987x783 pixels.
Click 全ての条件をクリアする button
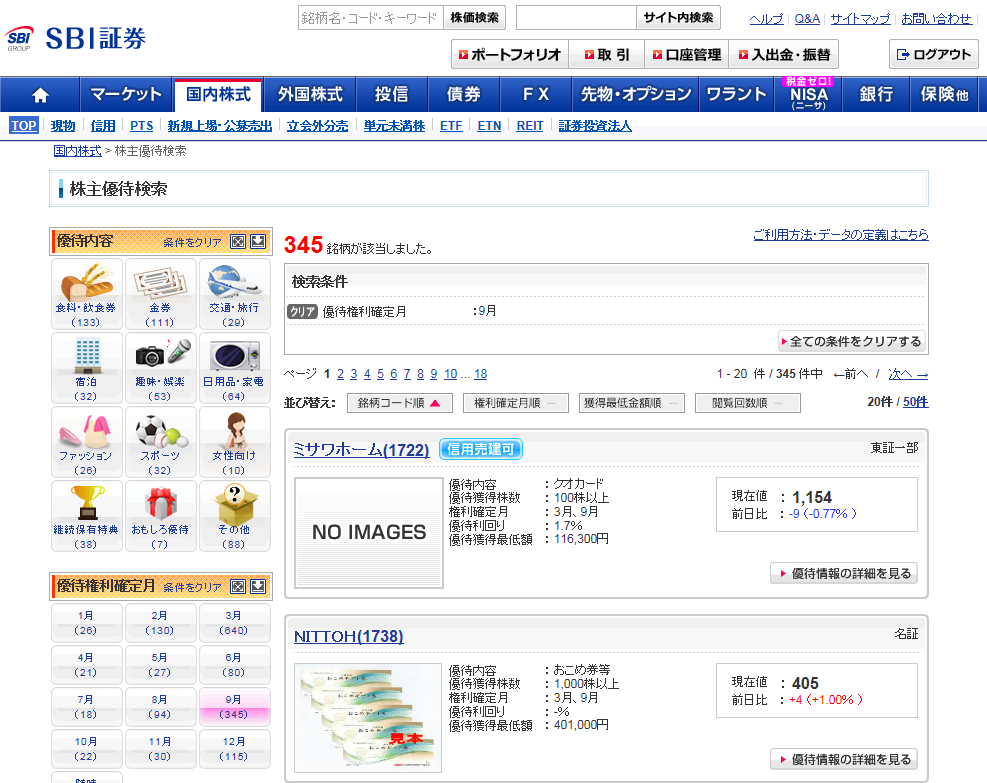pyautogui.click(x=852, y=341)
